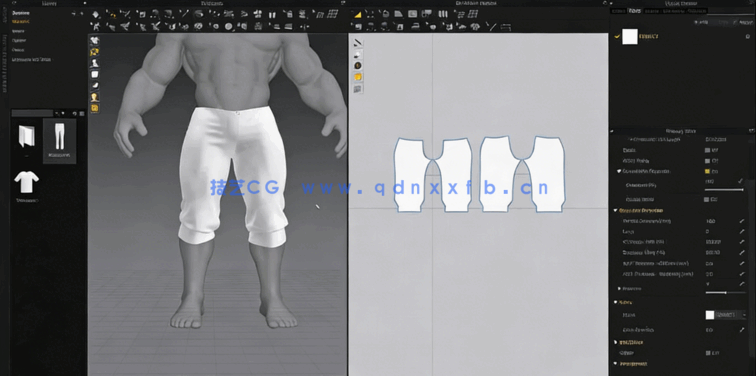Click pencil icon beside the color swatch section's value row
Viewport: 756px width, 376px height.
pos(742,330)
